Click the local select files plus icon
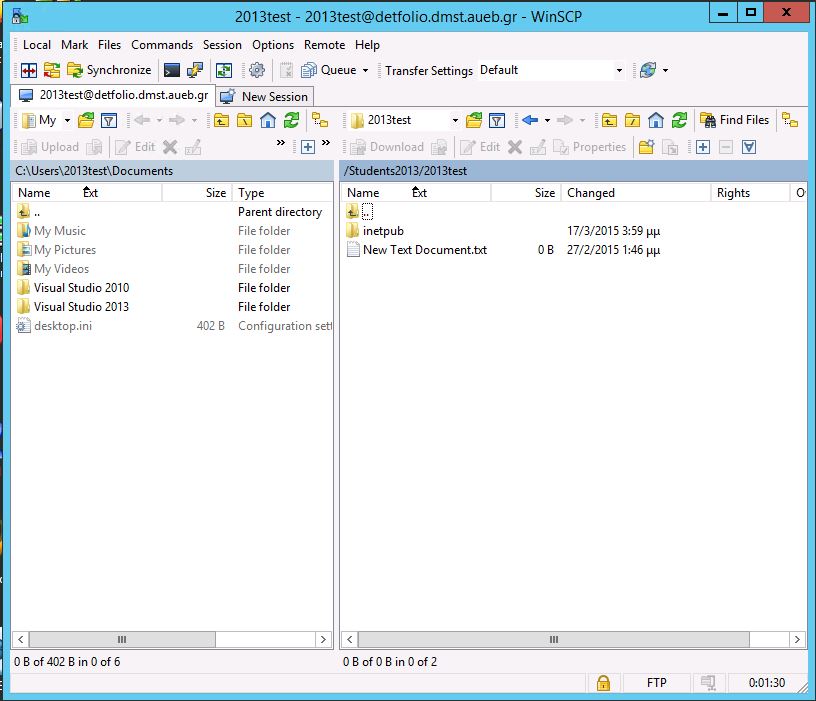Image resolution: width=816 pixels, height=701 pixels. point(308,147)
